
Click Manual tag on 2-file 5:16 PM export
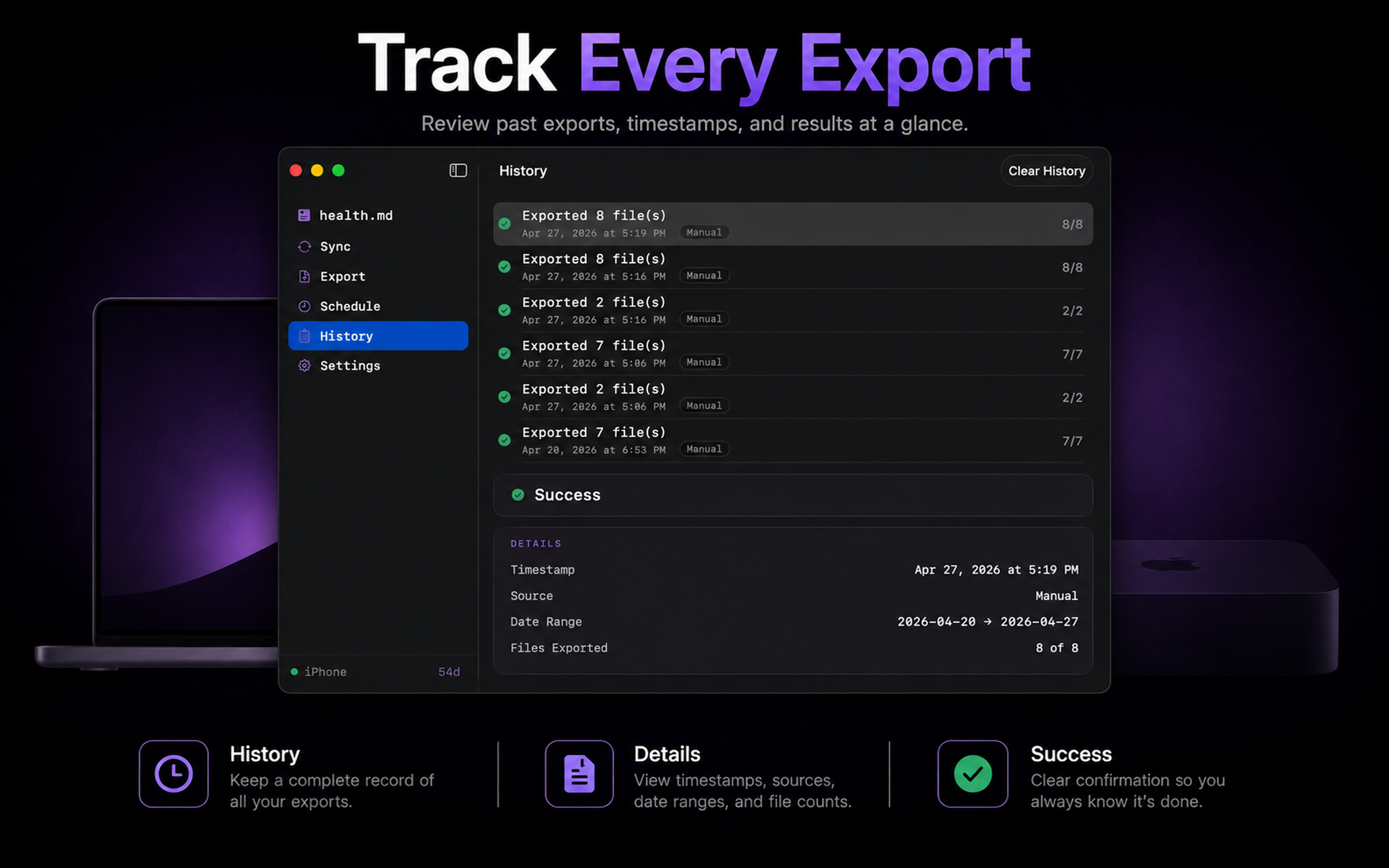point(704,319)
